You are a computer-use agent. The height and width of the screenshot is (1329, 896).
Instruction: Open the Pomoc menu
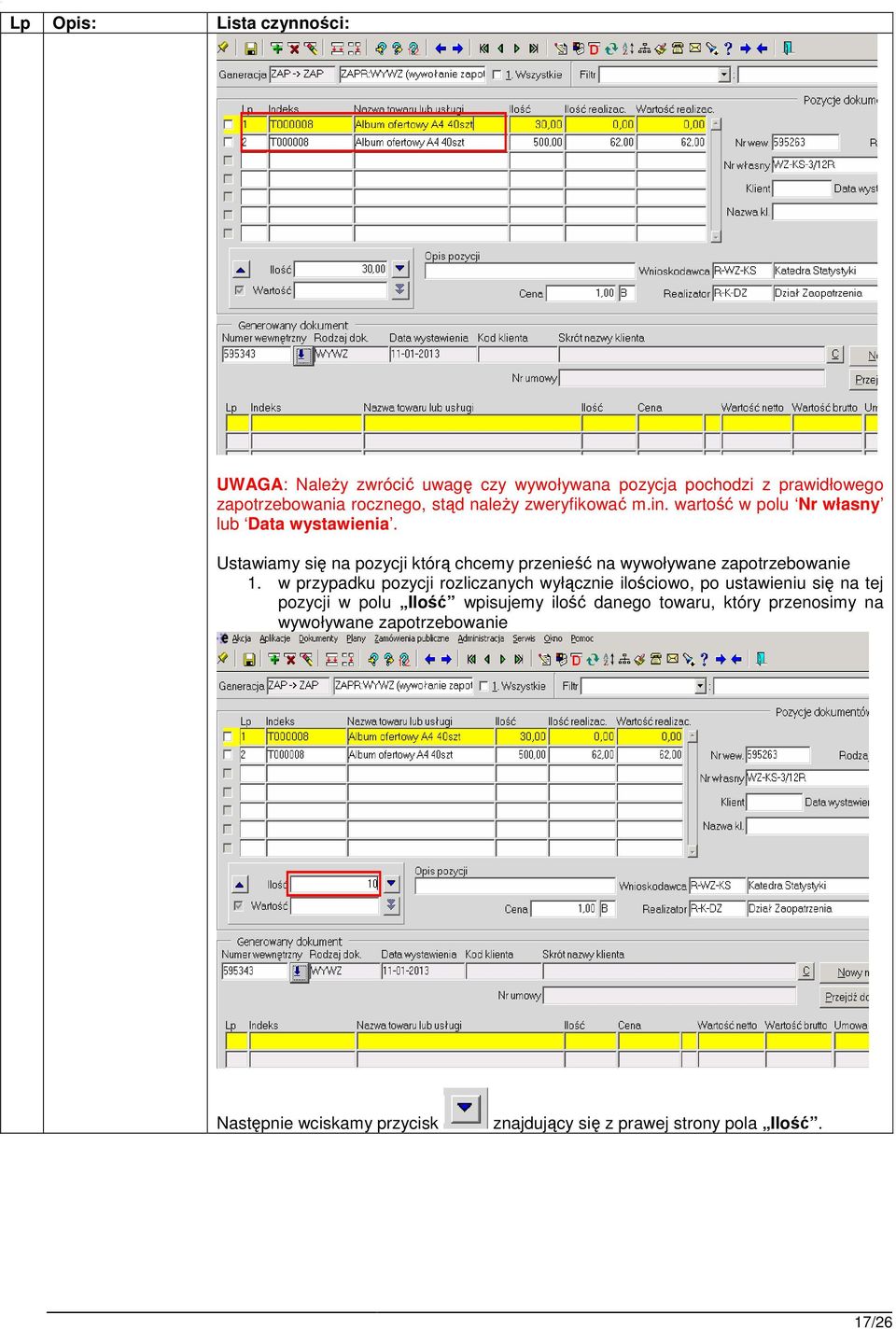click(582, 639)
